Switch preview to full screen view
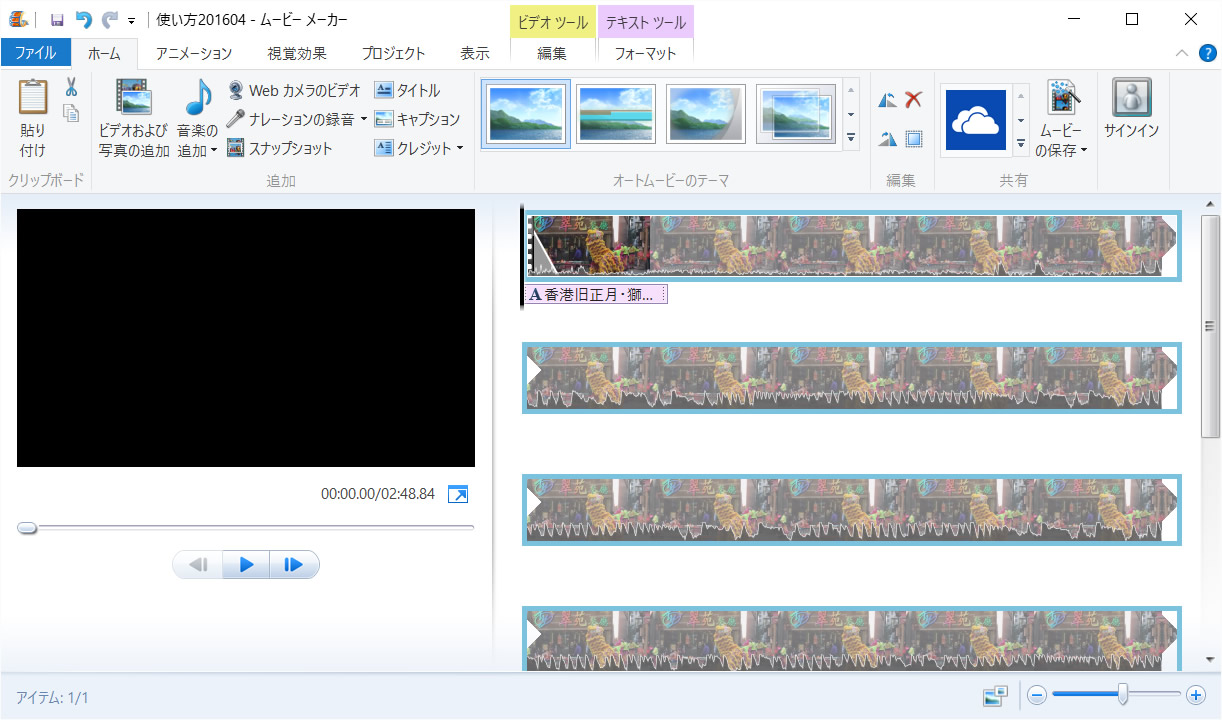This screenshot has width=1222, height=720. pos(458,494)
